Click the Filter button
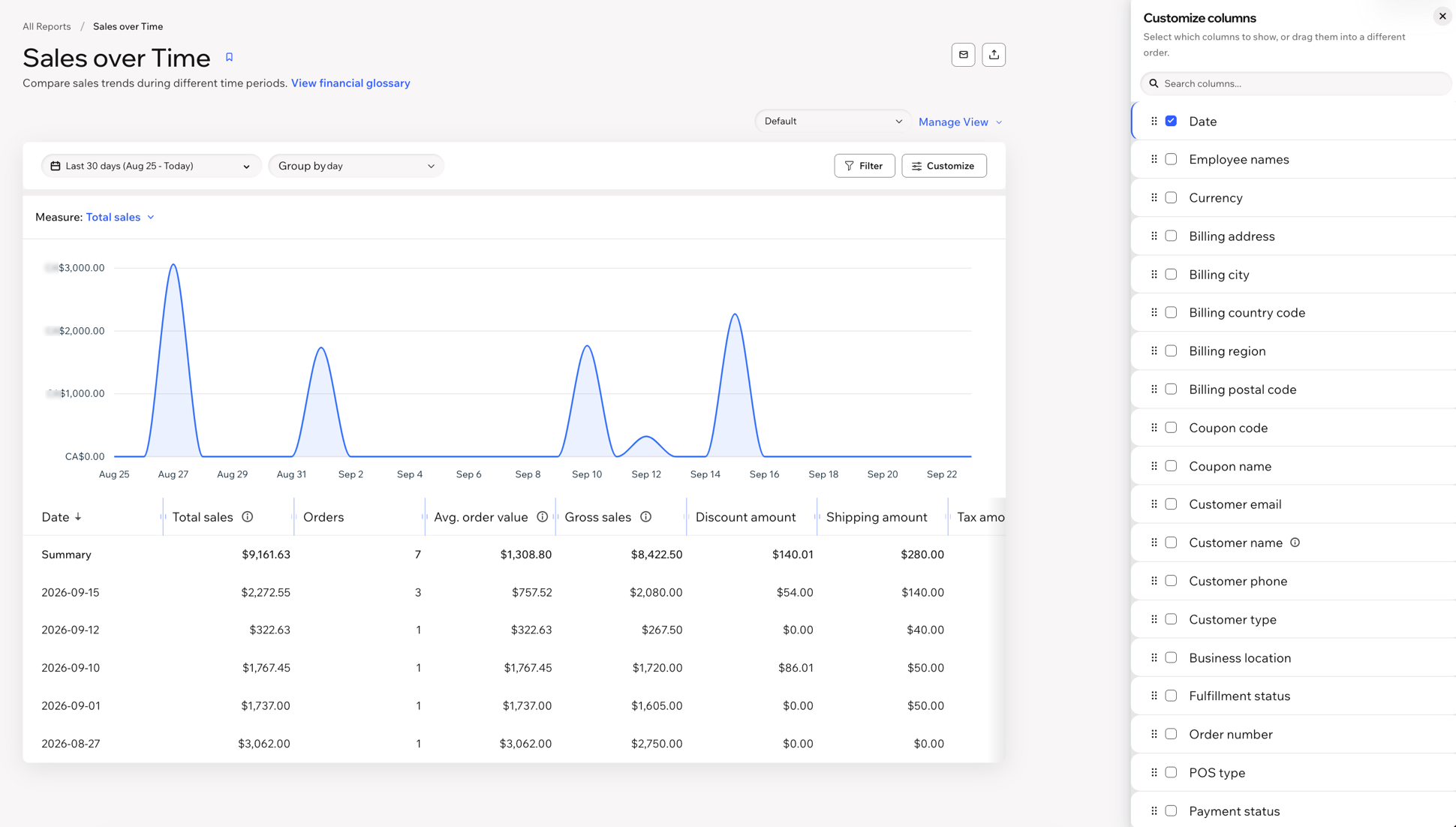Viewport: 1456px width, 827px height. pos(864,166)
